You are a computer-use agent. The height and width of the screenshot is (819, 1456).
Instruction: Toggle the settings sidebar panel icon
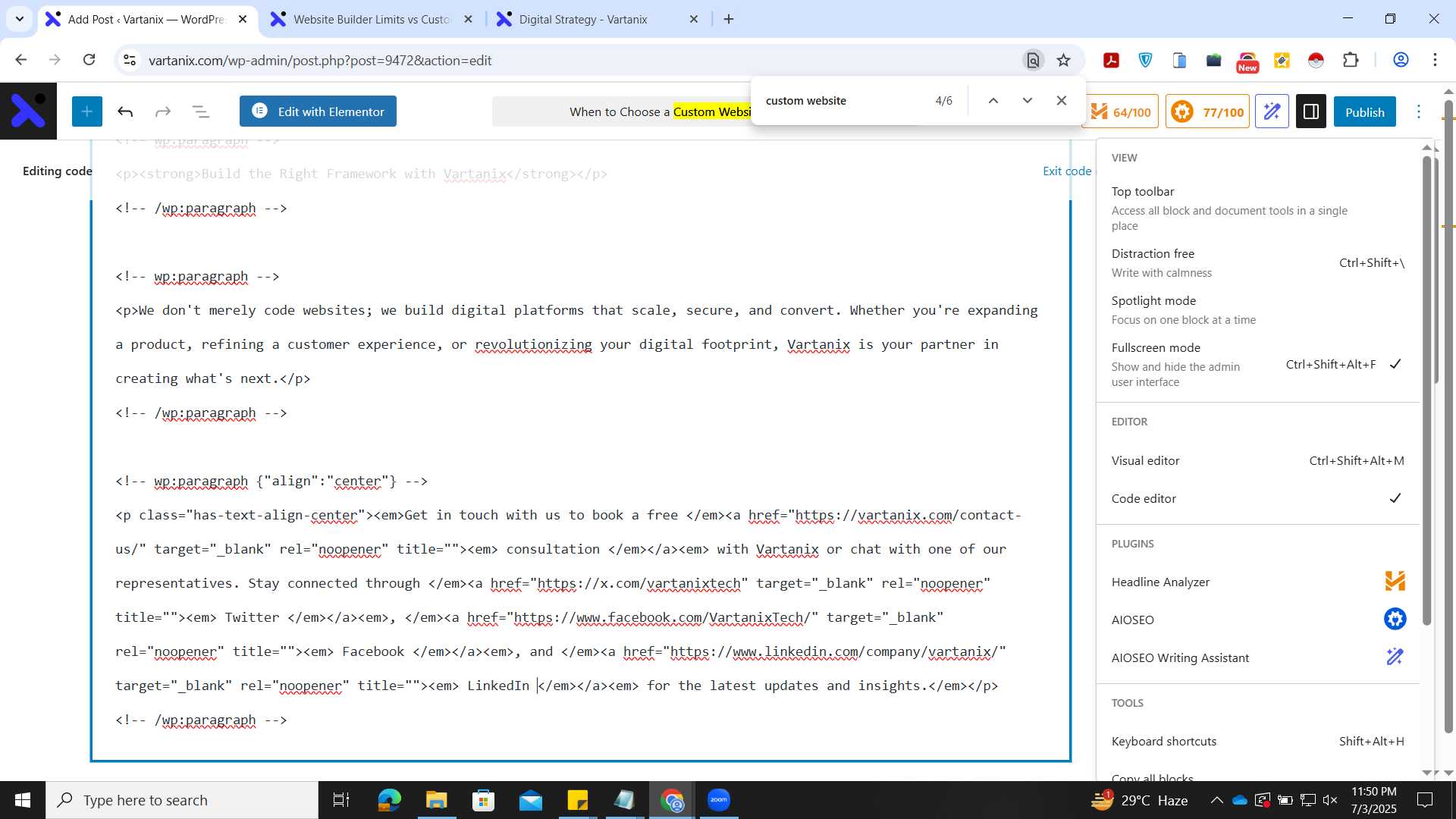click(1311, 112)
